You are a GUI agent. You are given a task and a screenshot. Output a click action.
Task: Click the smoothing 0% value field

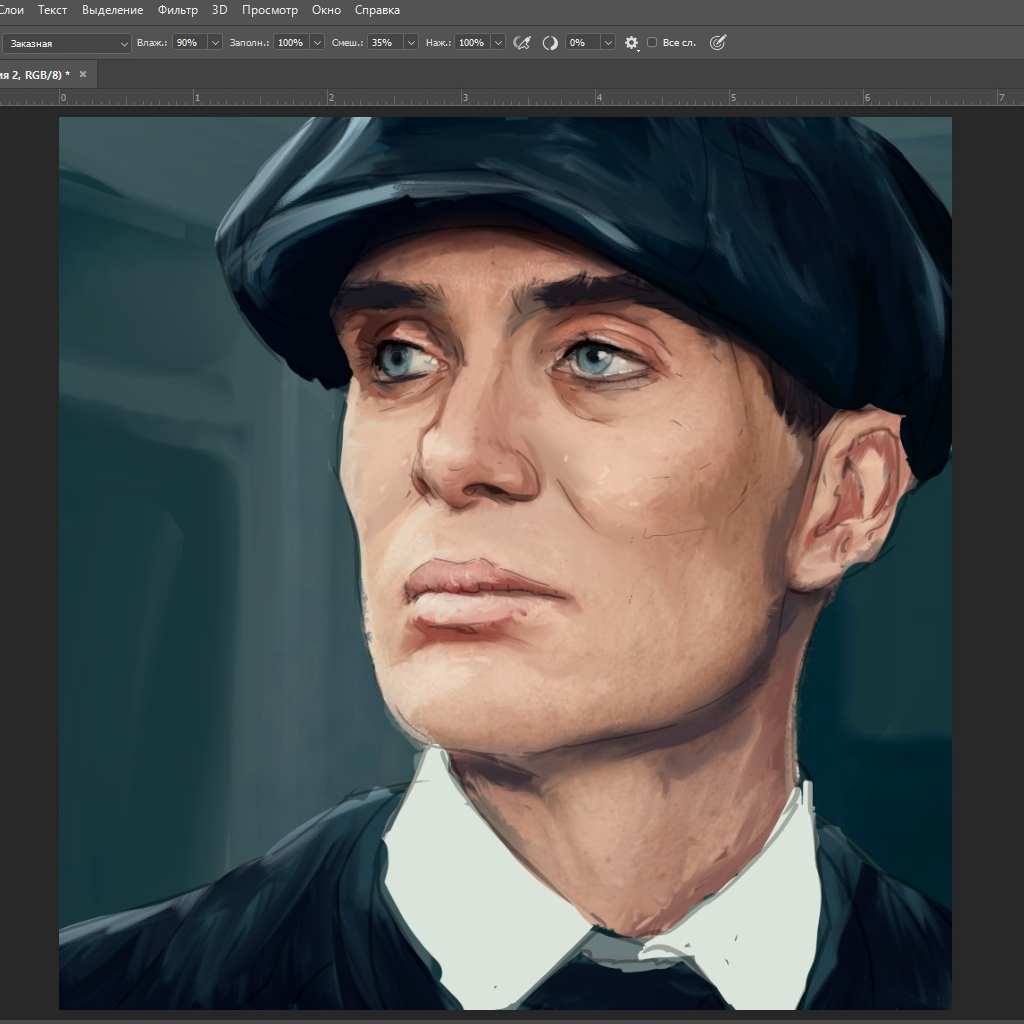[x=583, y=42]
